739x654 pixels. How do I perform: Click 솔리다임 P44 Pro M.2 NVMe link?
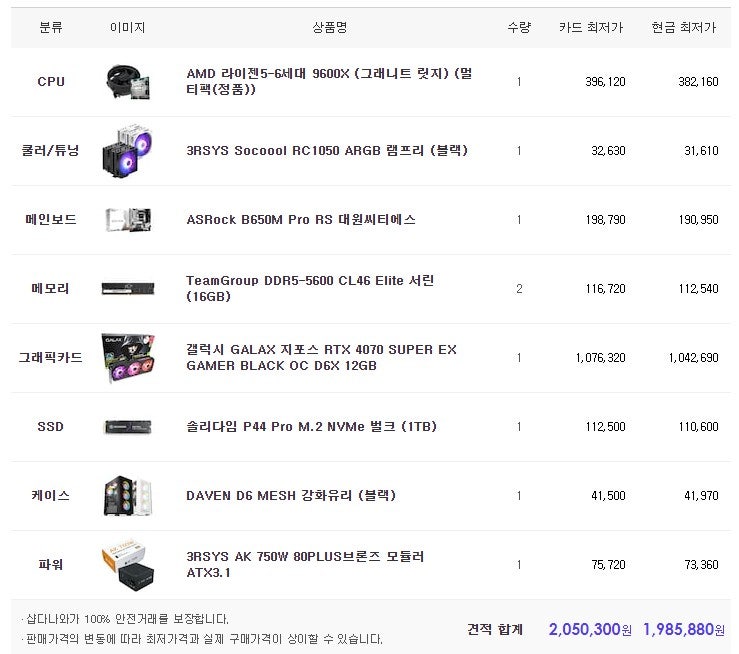coord(311,427)
